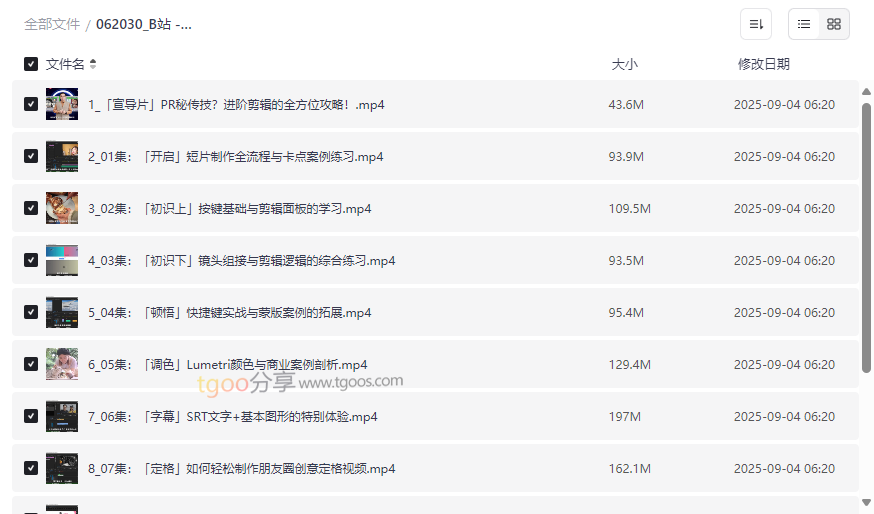Click the 修改日期 column header
This screenshot has width=874, height=514.
(763, 64)
